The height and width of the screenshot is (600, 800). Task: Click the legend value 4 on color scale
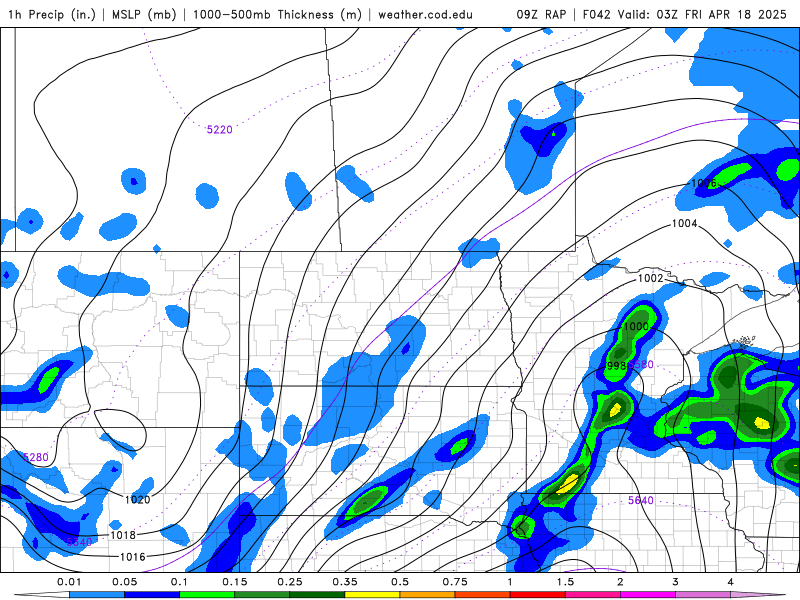[731, 582]
